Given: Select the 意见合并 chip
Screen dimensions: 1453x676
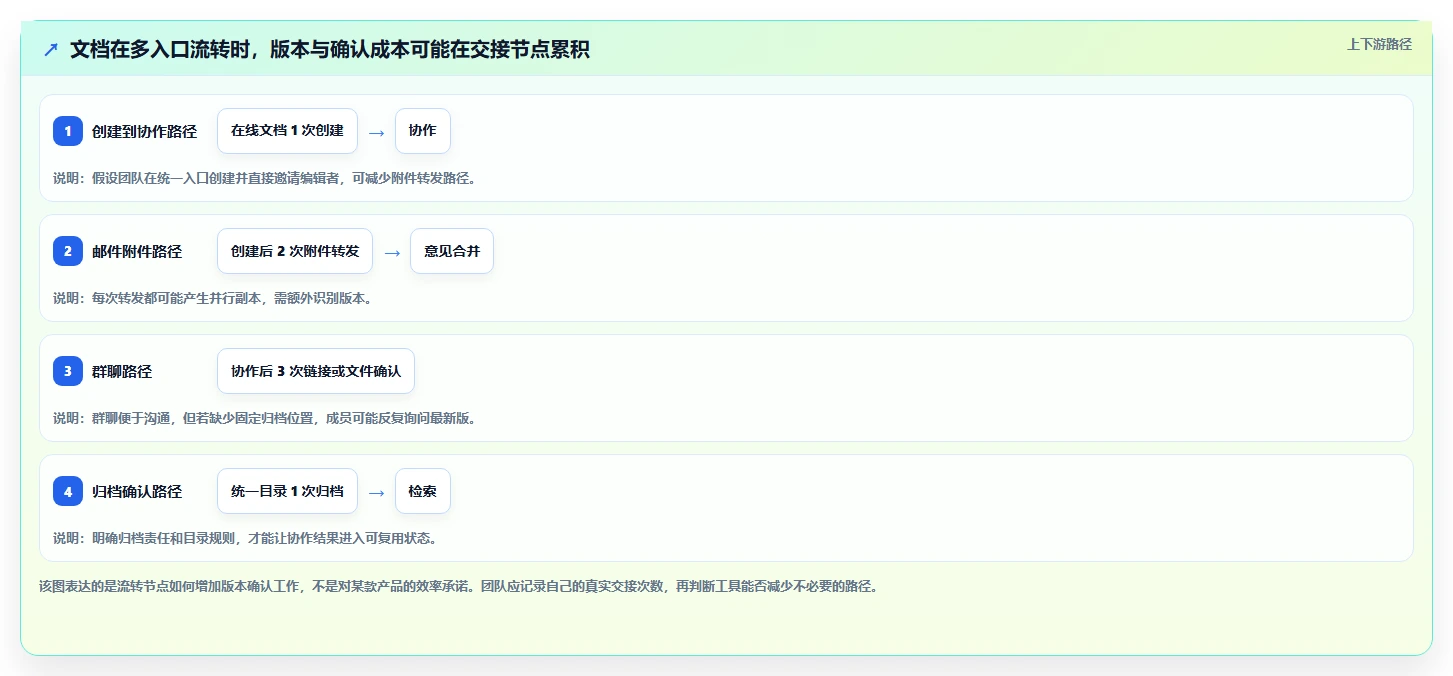Looking at the screenshot, I should (x=452, y=251).
